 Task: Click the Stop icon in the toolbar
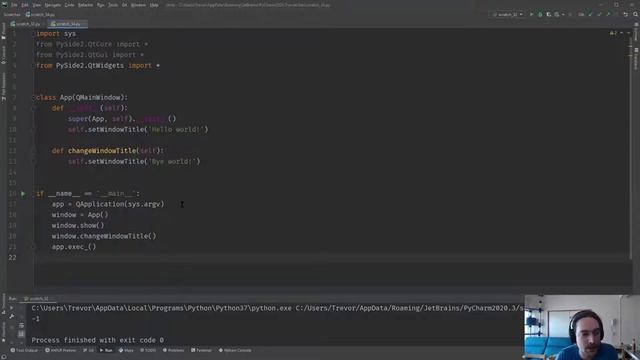point(570,14)
